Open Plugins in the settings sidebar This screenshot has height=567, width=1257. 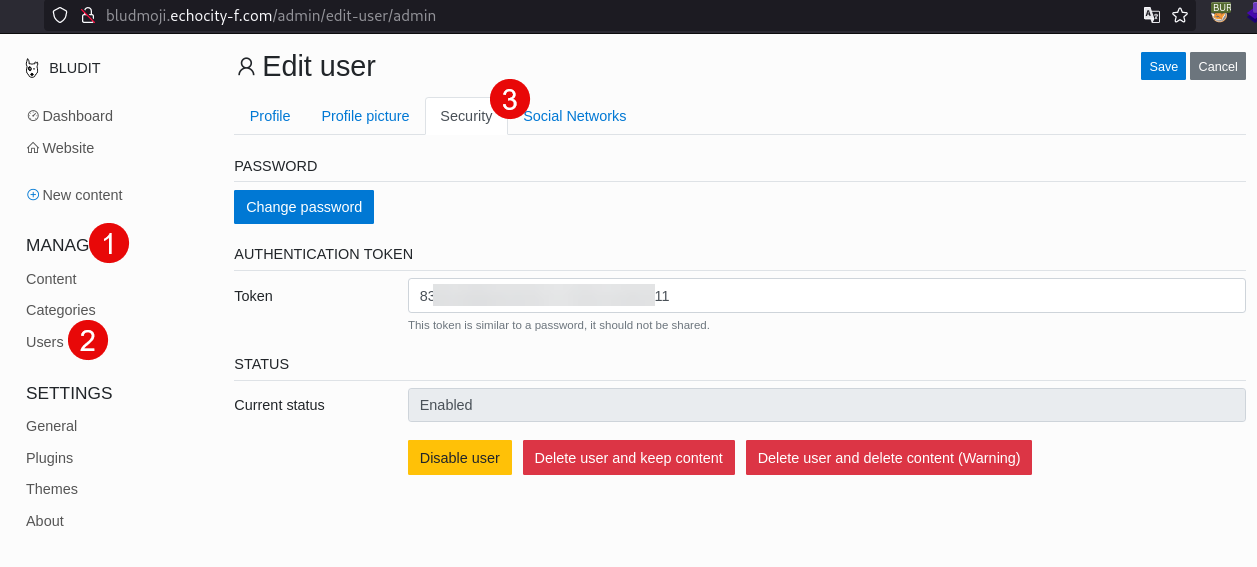pyautogui.click(x=49, y=458)
